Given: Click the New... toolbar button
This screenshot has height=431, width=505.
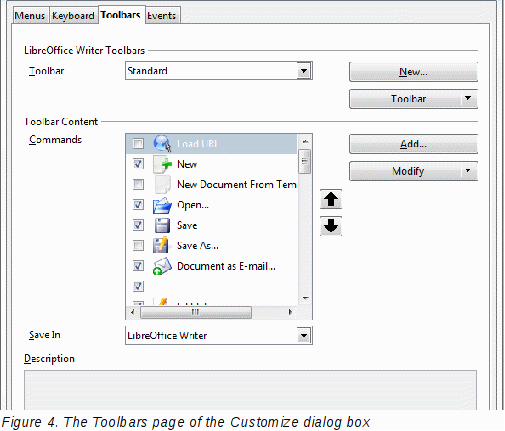Looking at the screenshot, I should [413, 72].
